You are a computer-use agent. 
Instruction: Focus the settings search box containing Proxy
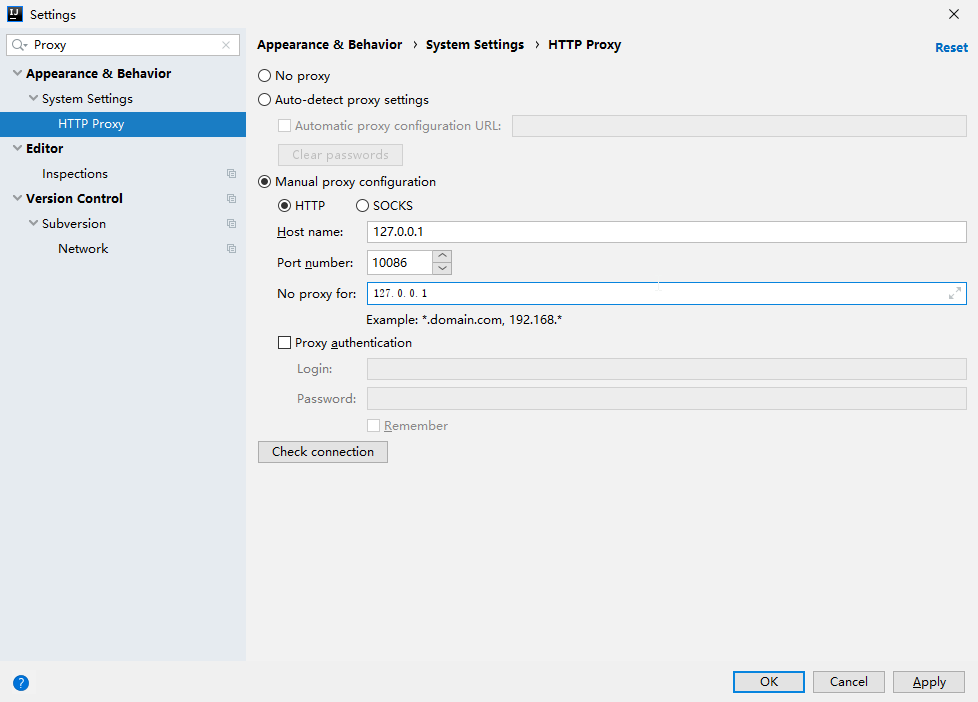(125, 45)
